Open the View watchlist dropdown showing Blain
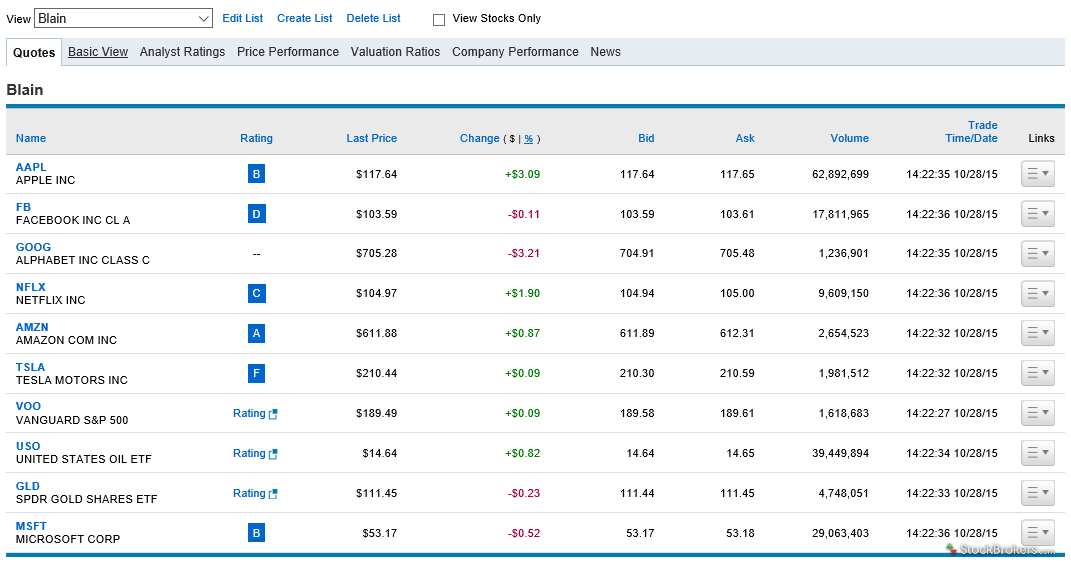This screenshot has width=1071, height=569. coord(123,18)
